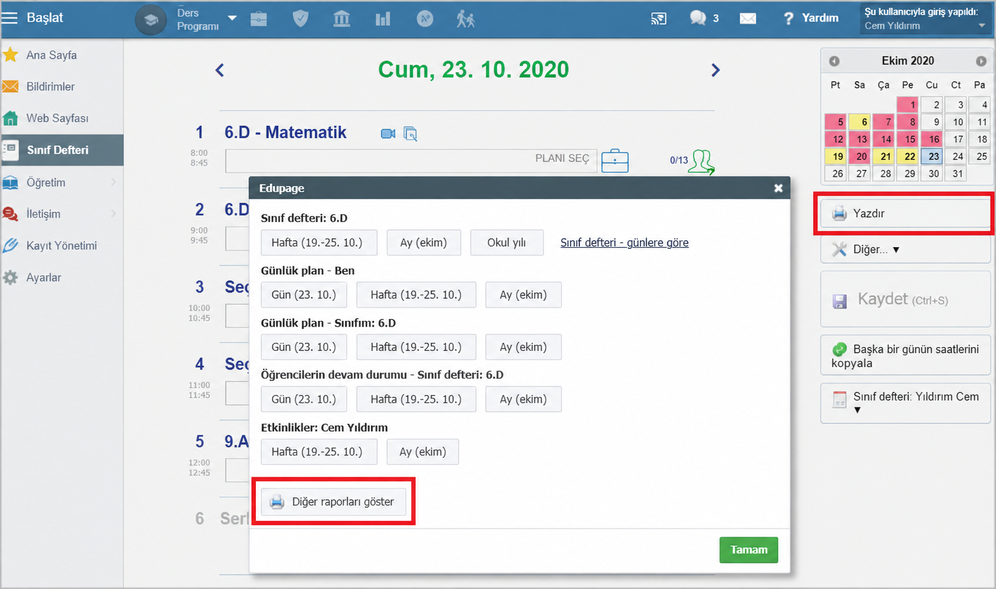Click the screen cast icon in header
Viewport: 996px width, 589px height.
click(x=659, y=18)
